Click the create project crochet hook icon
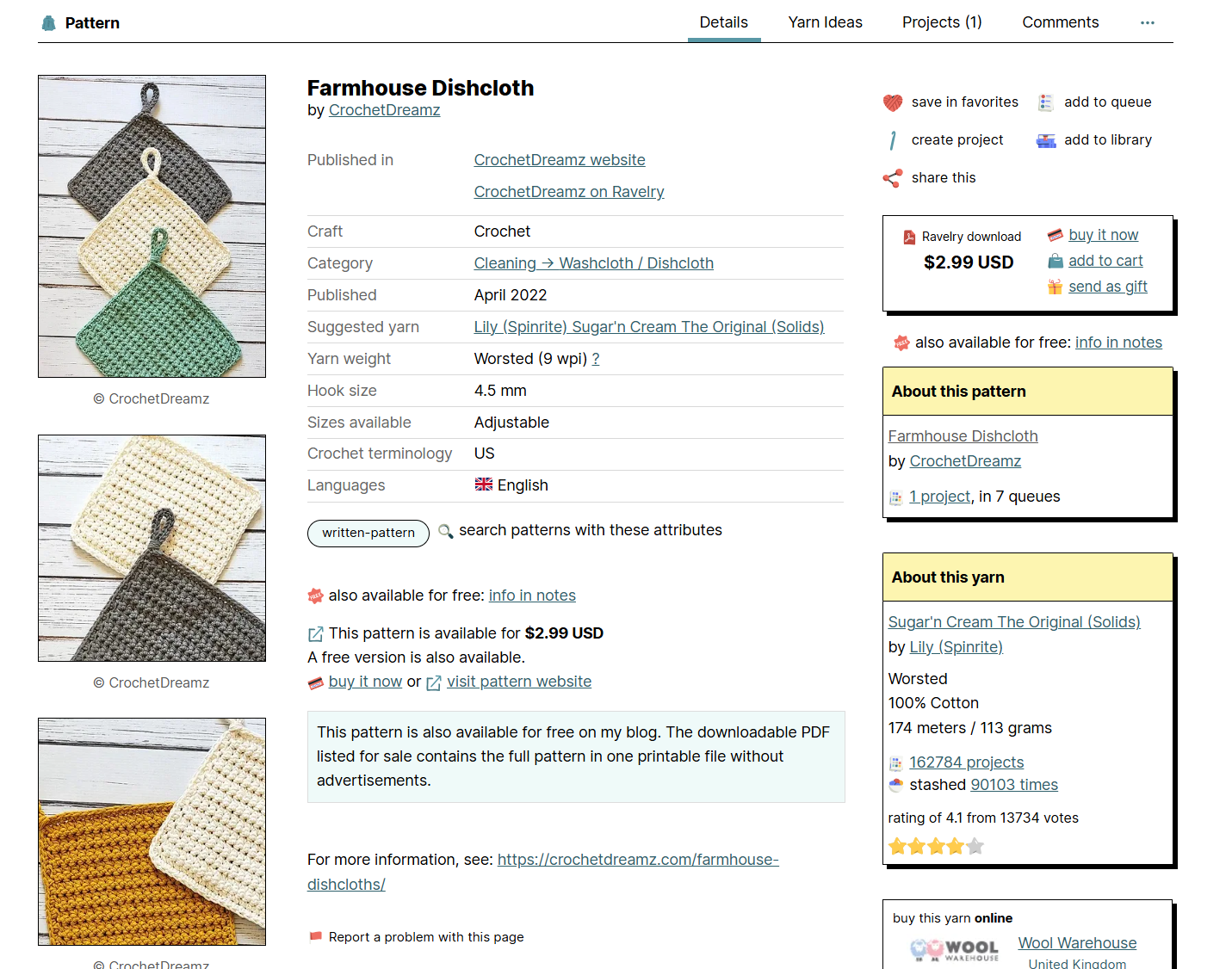1232x969 pixels. (x=893, y=140)
